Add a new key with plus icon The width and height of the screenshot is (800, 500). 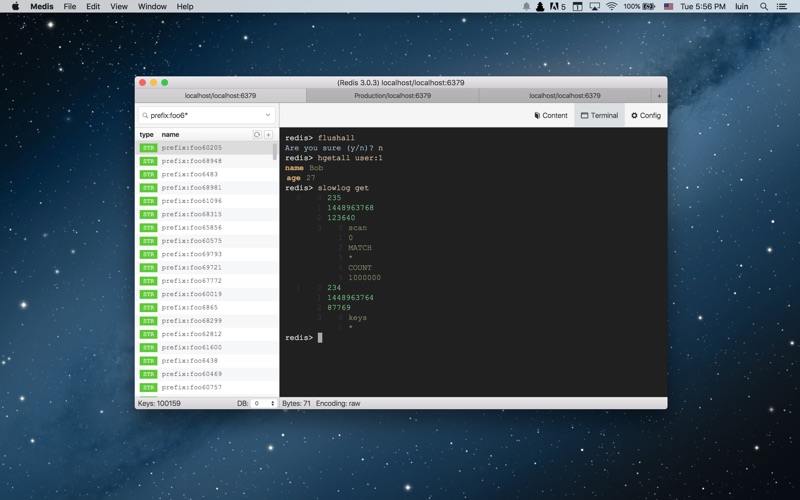pyautogui.click(x=268, y=135)
